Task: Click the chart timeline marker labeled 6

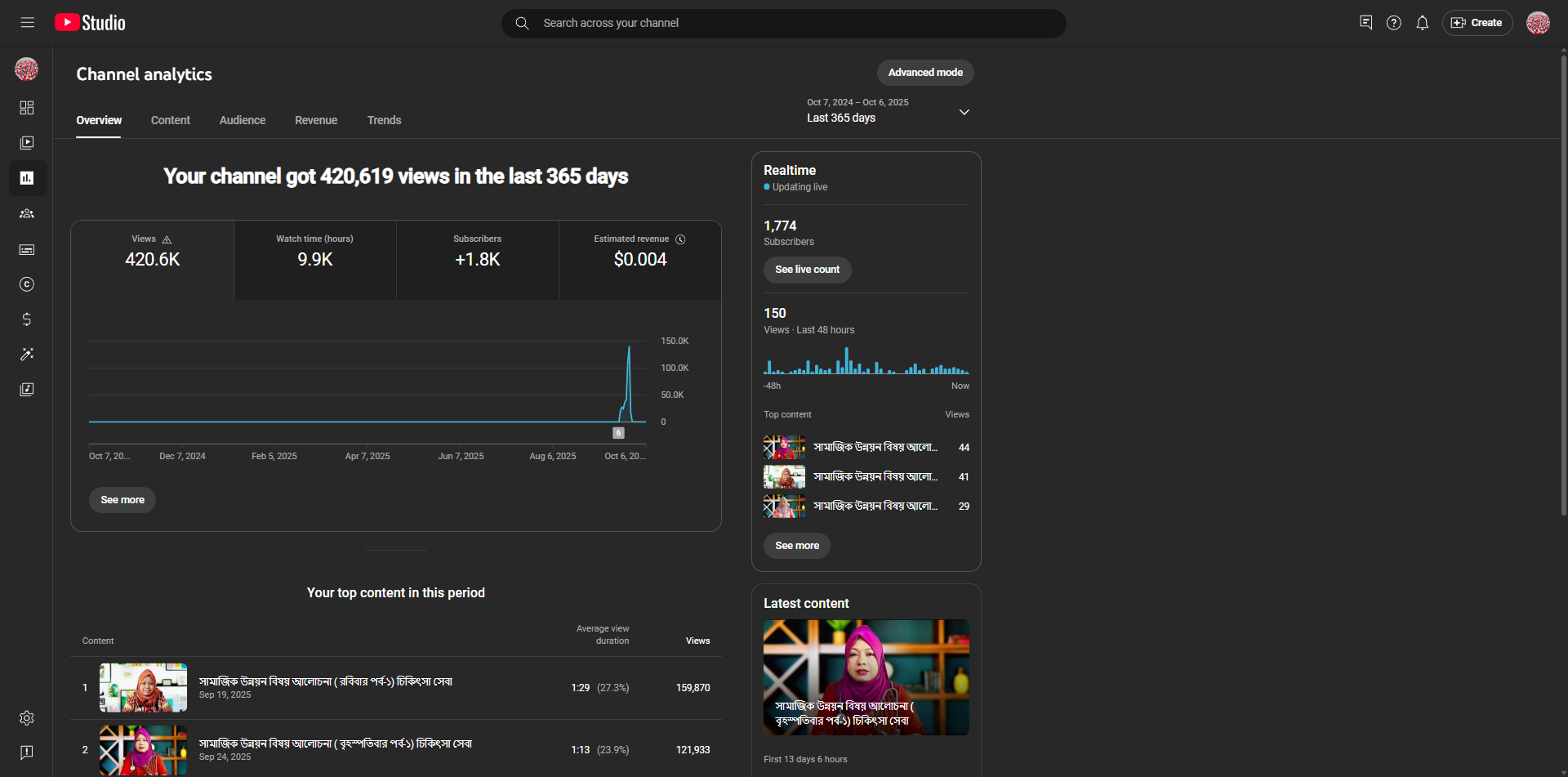Action: tap(618, 433)
